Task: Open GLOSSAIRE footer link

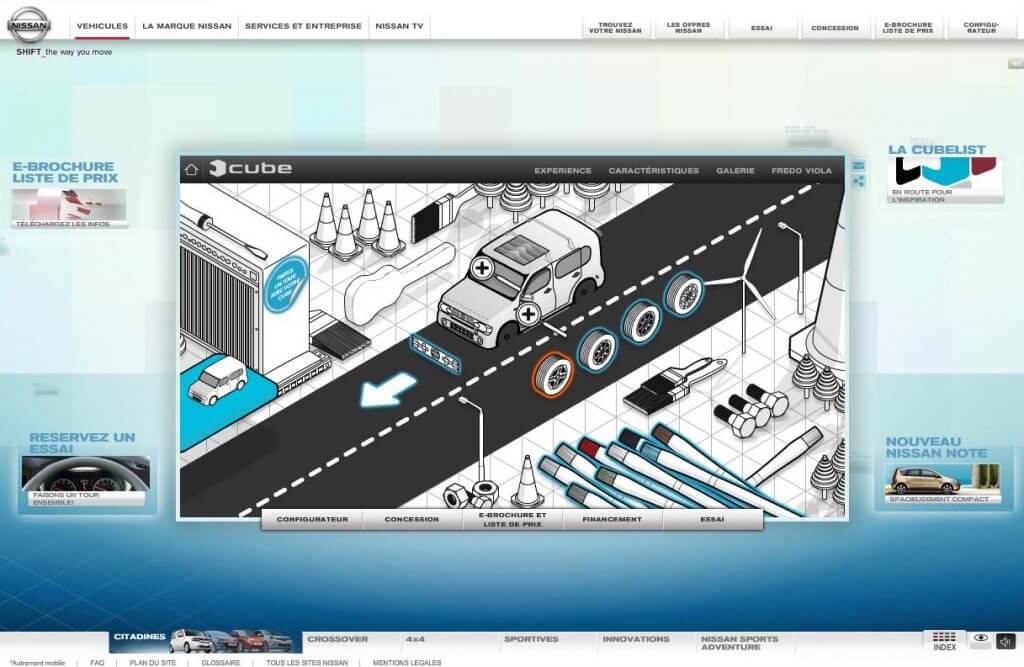Action: (220, 662)
